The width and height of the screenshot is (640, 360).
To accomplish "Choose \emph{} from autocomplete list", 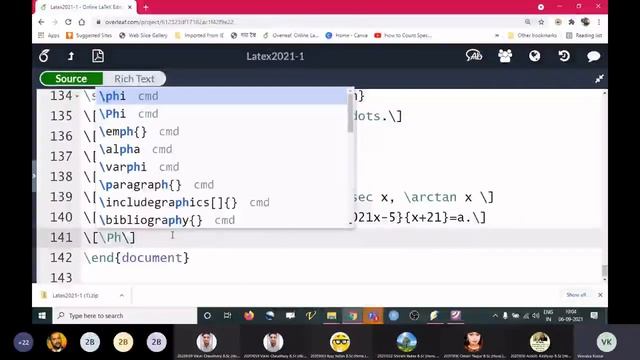I will click(x=221, y=131).
